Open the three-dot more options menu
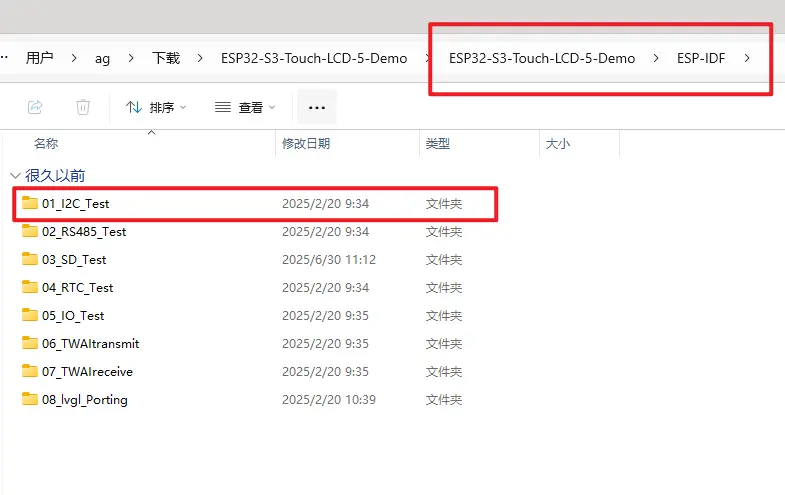The height and width of the screenshot is (495, 785). click(x=317, y=107)
